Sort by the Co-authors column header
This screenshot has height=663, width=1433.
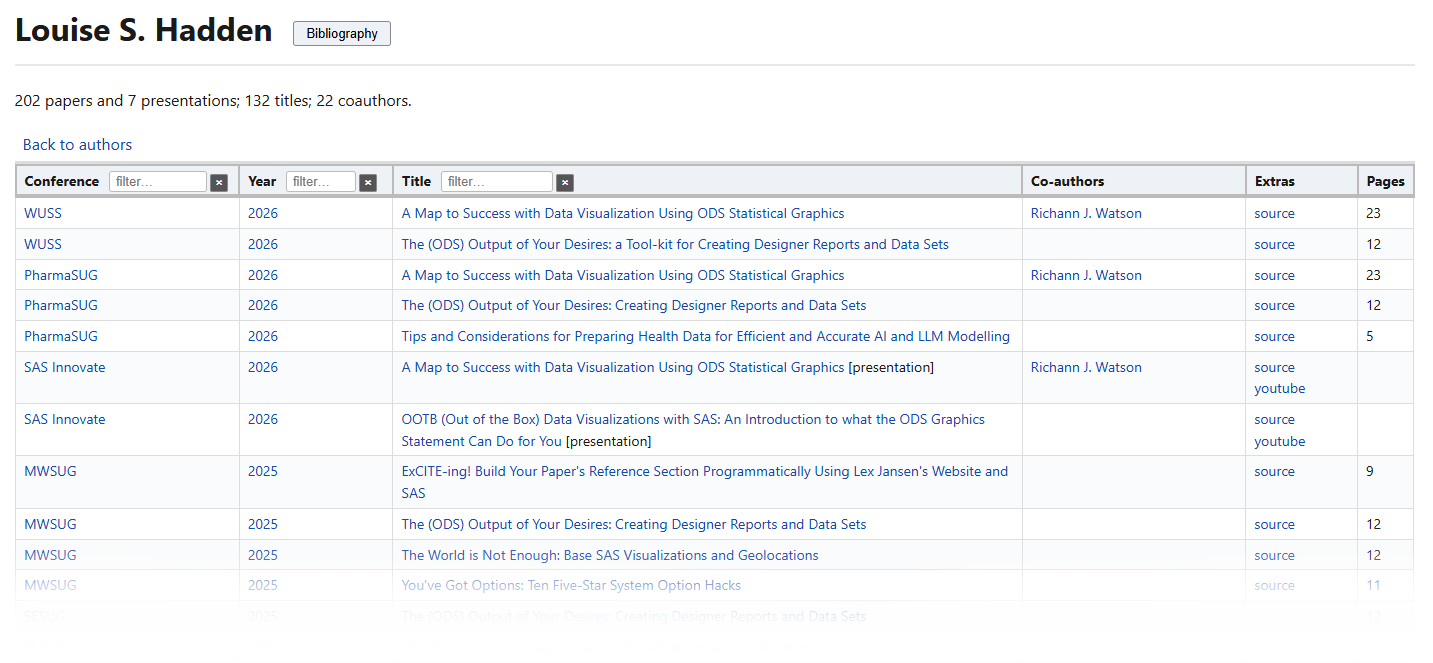coord(1068,181)
